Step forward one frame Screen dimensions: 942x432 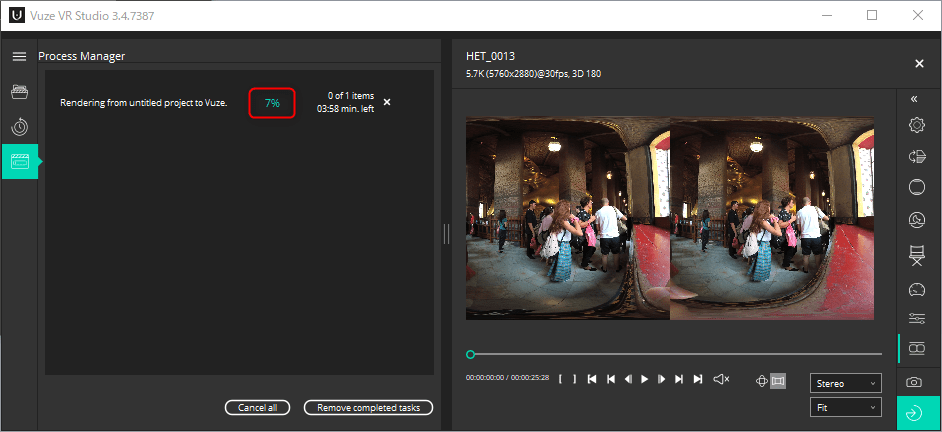[661, 379]
